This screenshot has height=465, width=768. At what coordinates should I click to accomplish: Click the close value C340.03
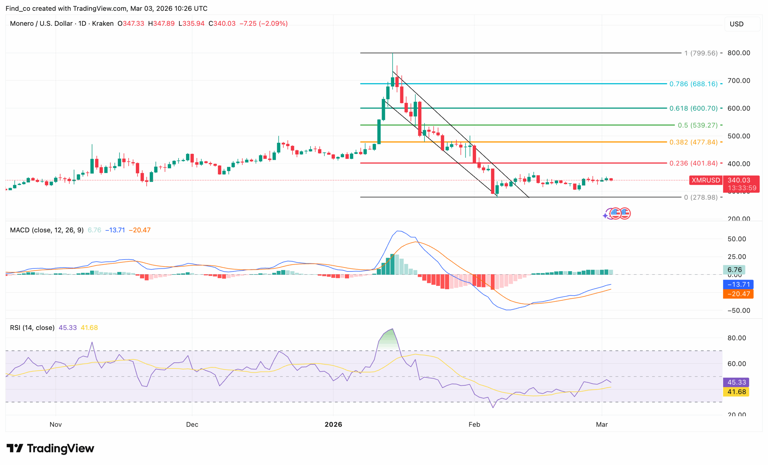[x=222, y=24]
